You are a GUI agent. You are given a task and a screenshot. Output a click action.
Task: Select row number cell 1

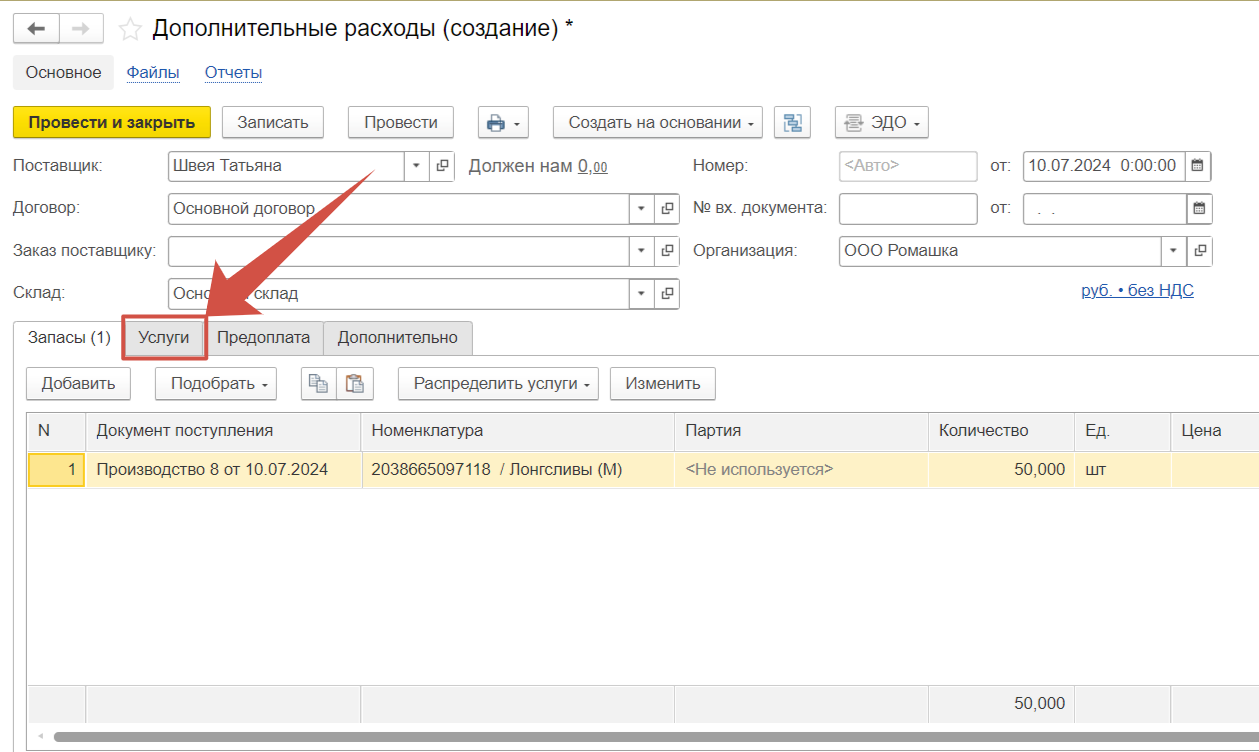tap(57, 470)
